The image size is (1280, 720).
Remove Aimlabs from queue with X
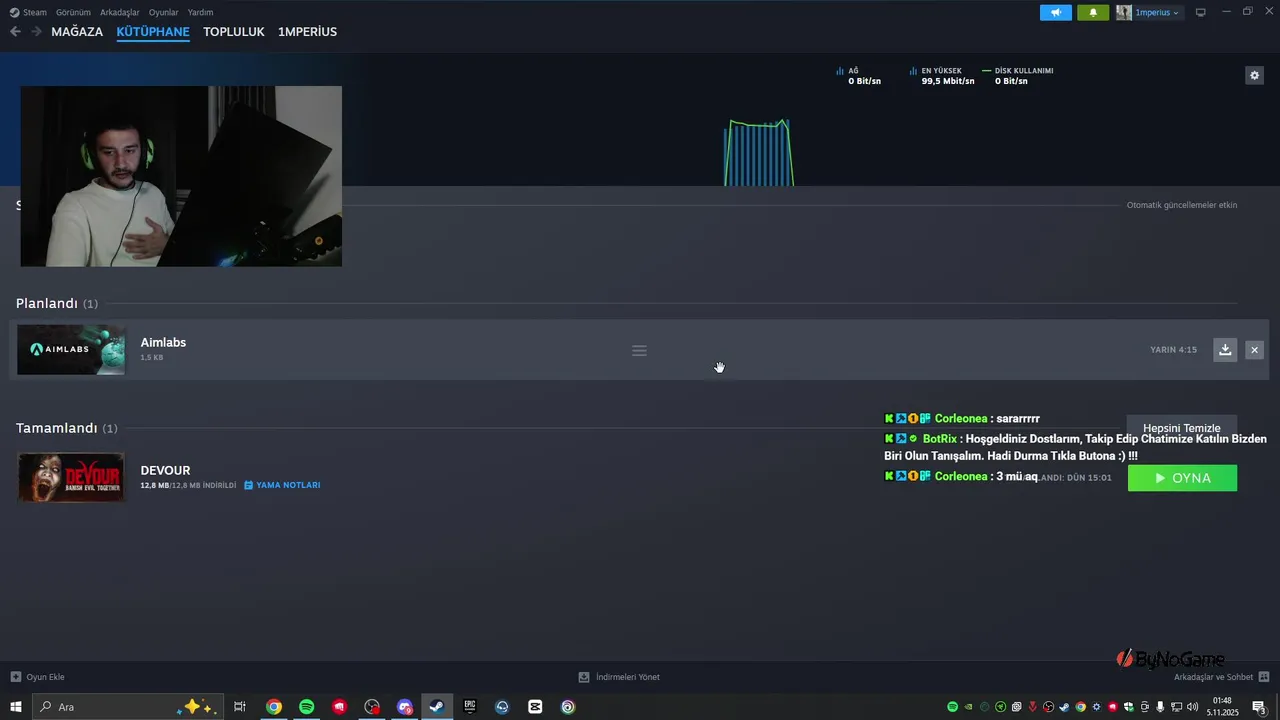click(1254, 350)
